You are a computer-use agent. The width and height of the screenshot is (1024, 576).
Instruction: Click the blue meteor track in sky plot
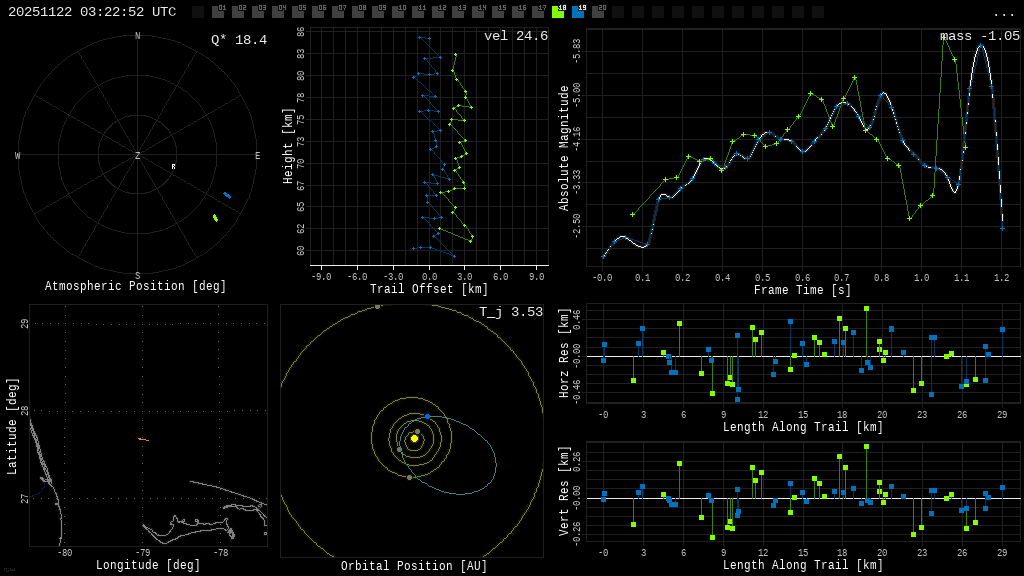point(227,195)
